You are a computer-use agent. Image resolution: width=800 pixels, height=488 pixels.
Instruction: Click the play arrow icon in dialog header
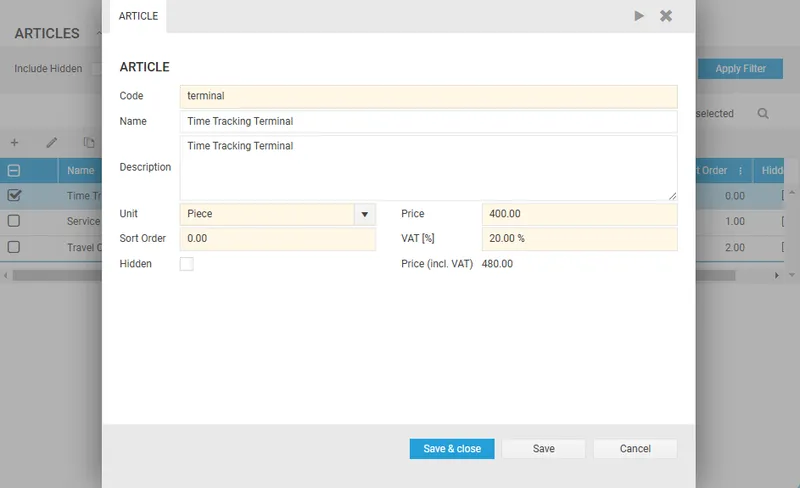[639, 16]
